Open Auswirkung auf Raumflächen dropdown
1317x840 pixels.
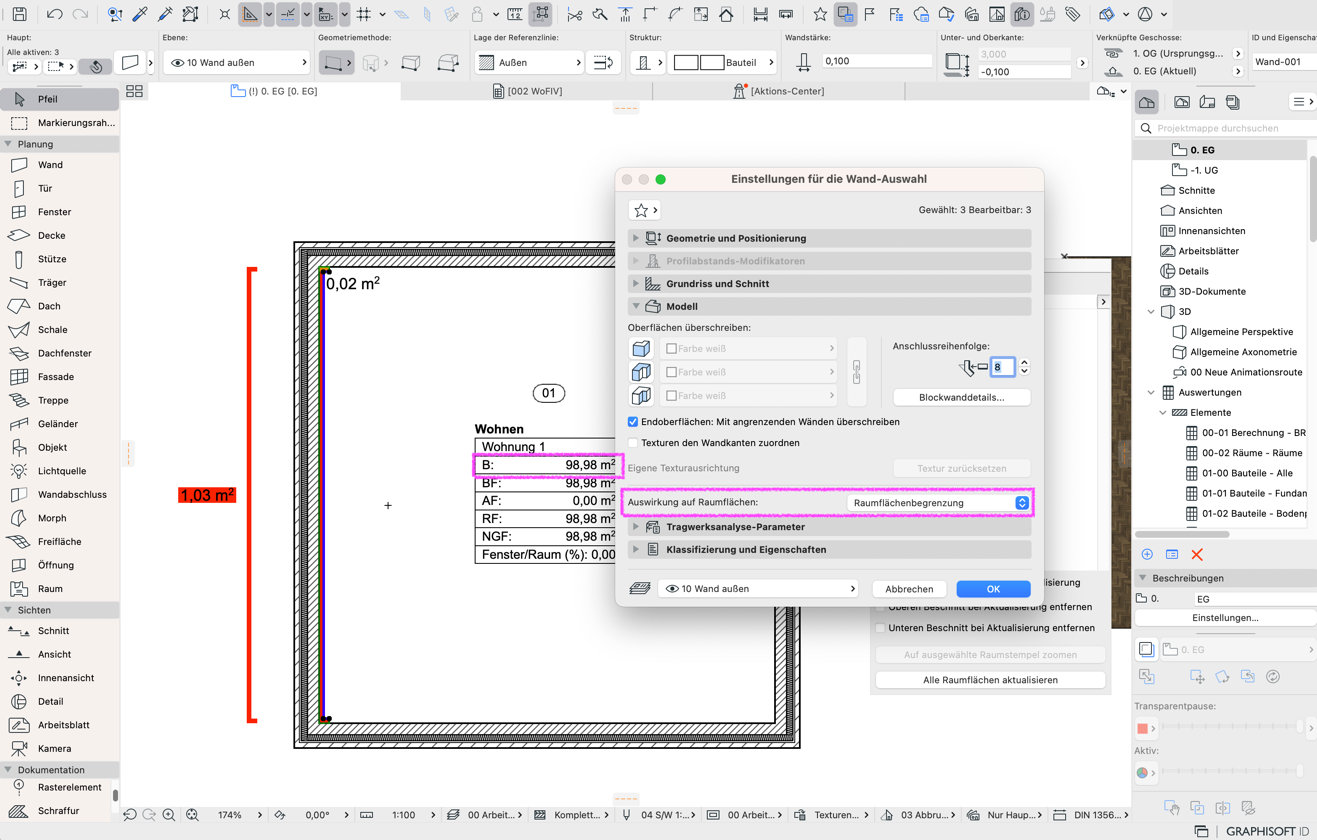tap(938, 503)
